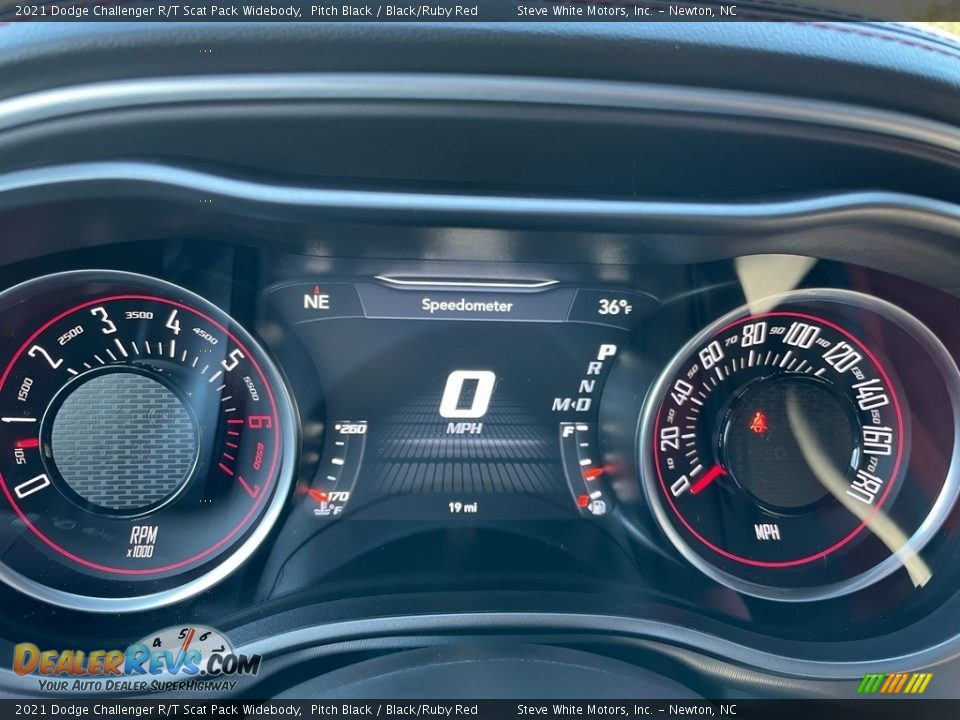
Task: Click the '19 mi' odometer value
Action: pos(463,507)
